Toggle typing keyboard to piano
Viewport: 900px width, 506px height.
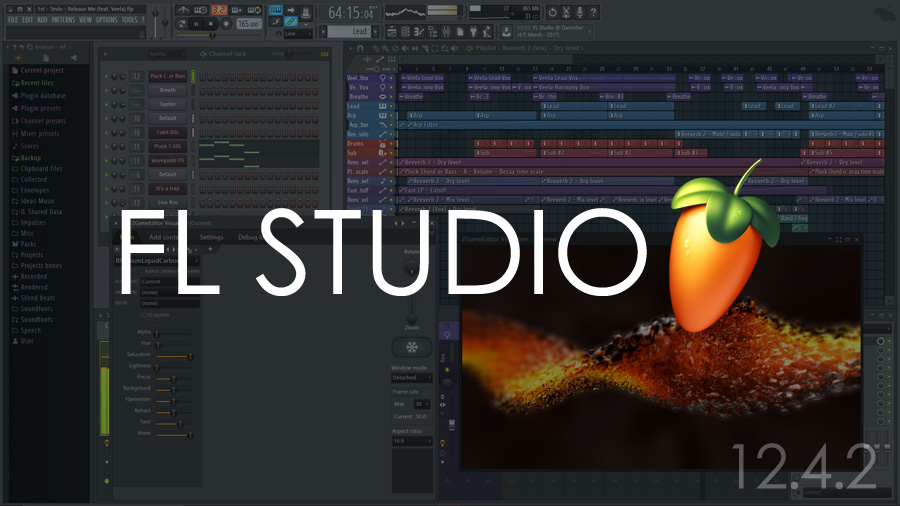tap(276, 10)
